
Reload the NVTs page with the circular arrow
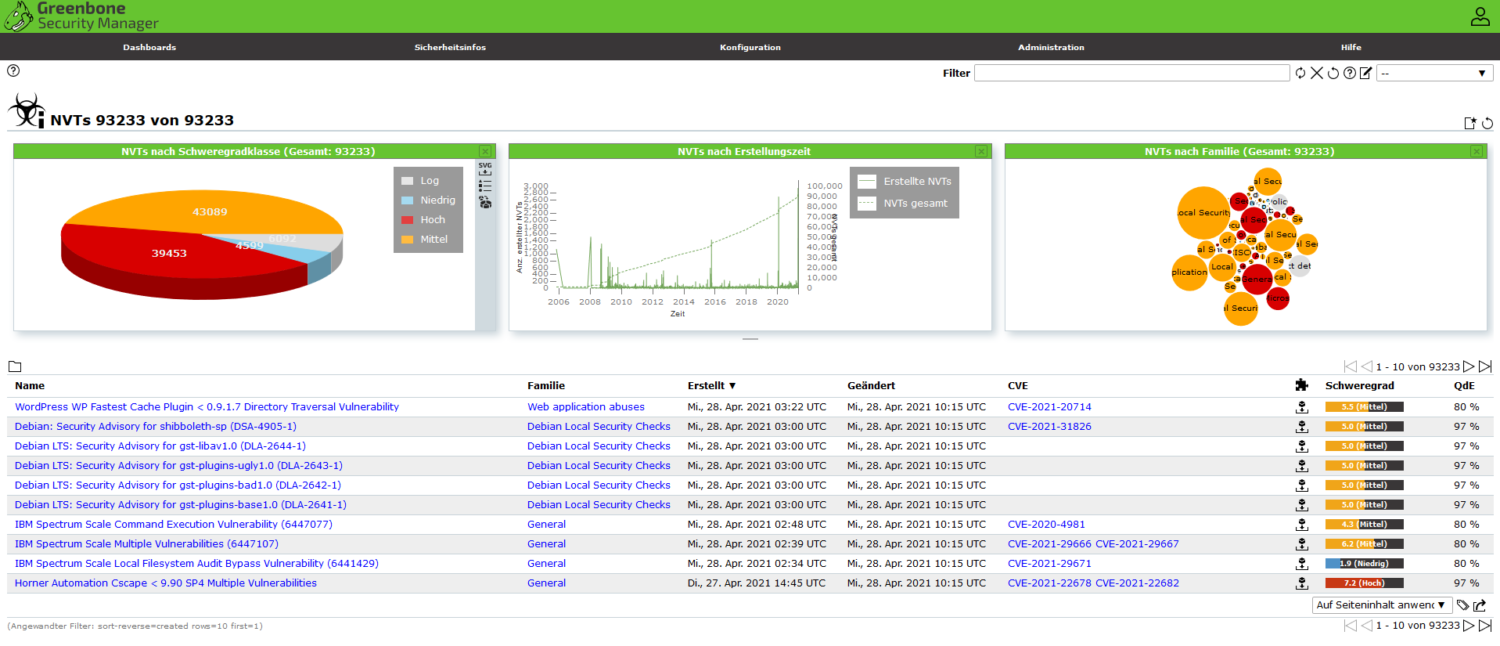1487,122
